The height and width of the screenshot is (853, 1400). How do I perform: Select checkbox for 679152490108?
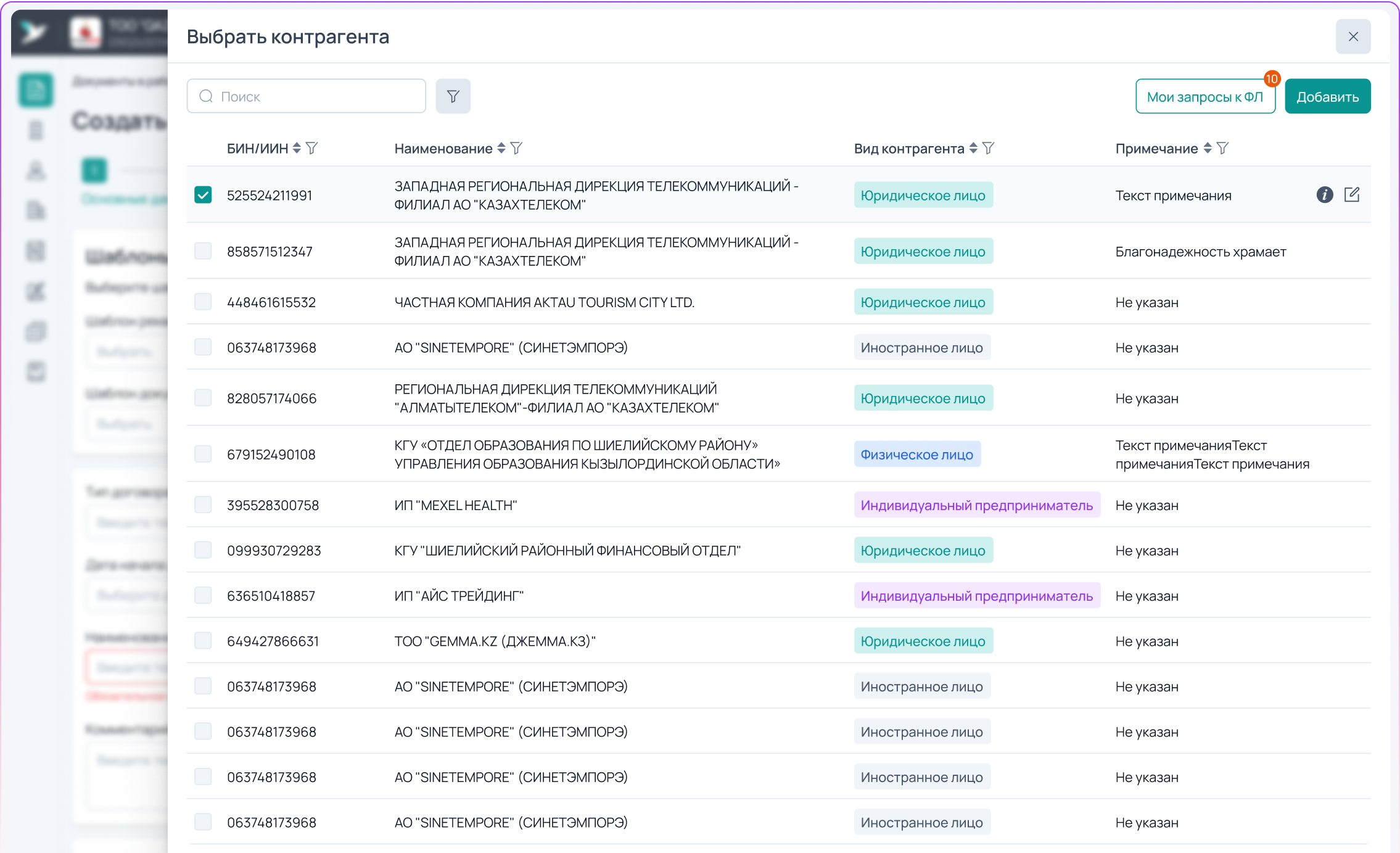203,454
